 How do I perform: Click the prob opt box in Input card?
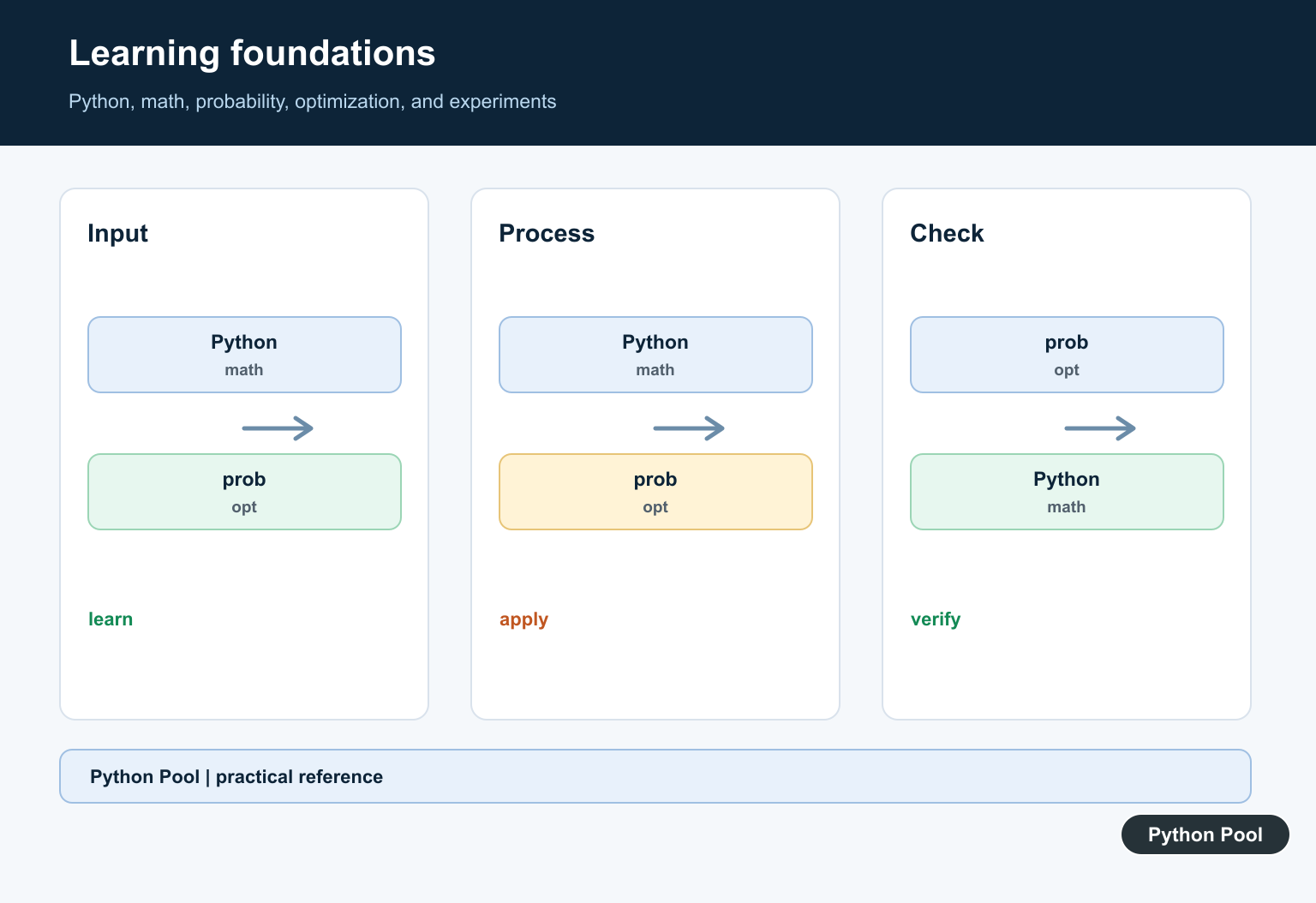point(244,492)
